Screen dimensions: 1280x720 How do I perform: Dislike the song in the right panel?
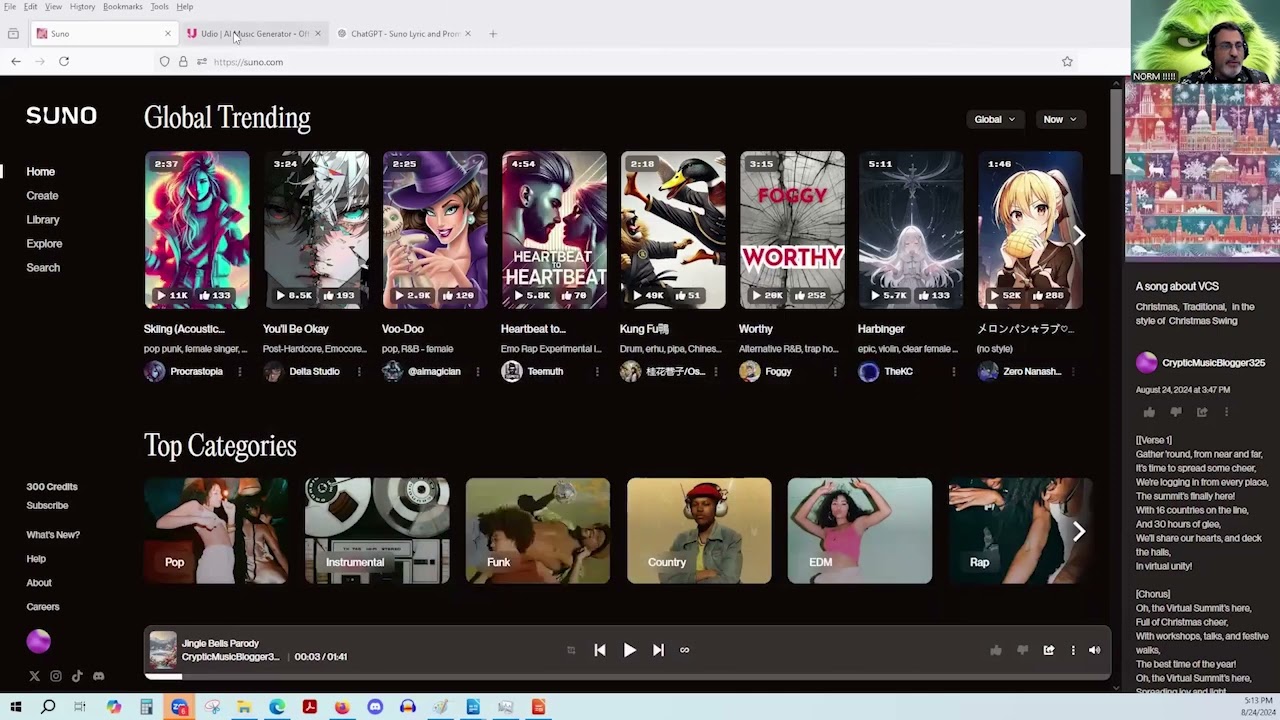point(1176,412)
